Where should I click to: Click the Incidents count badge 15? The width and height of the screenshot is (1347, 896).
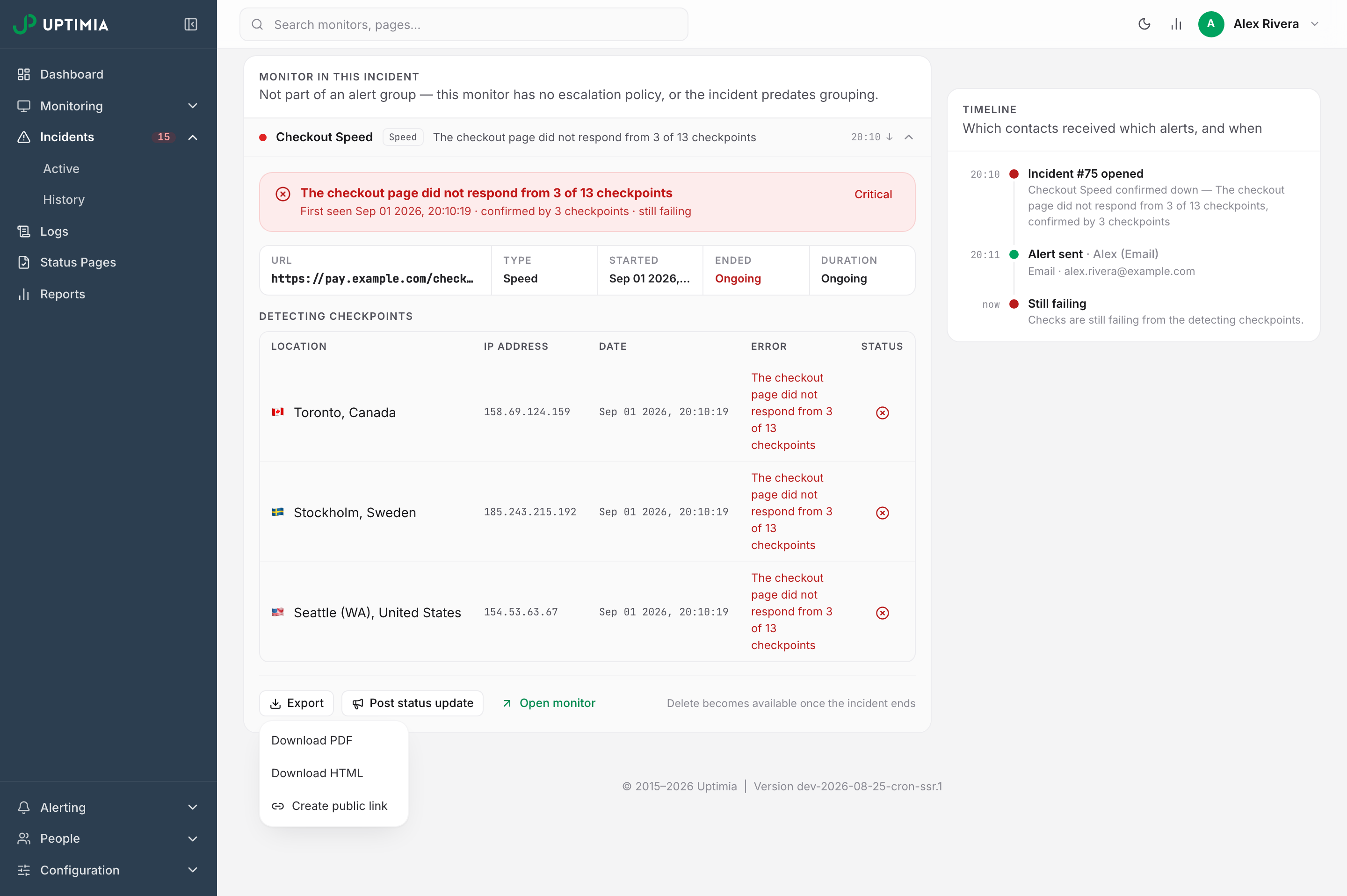[x=163, y=137]
